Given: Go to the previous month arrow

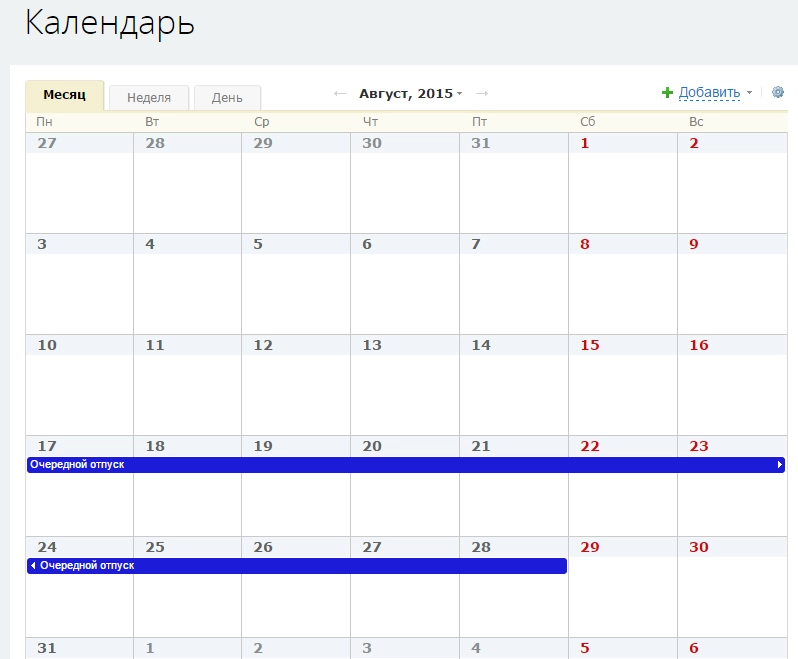Looking at the screenshot, I should coord(340,93).
